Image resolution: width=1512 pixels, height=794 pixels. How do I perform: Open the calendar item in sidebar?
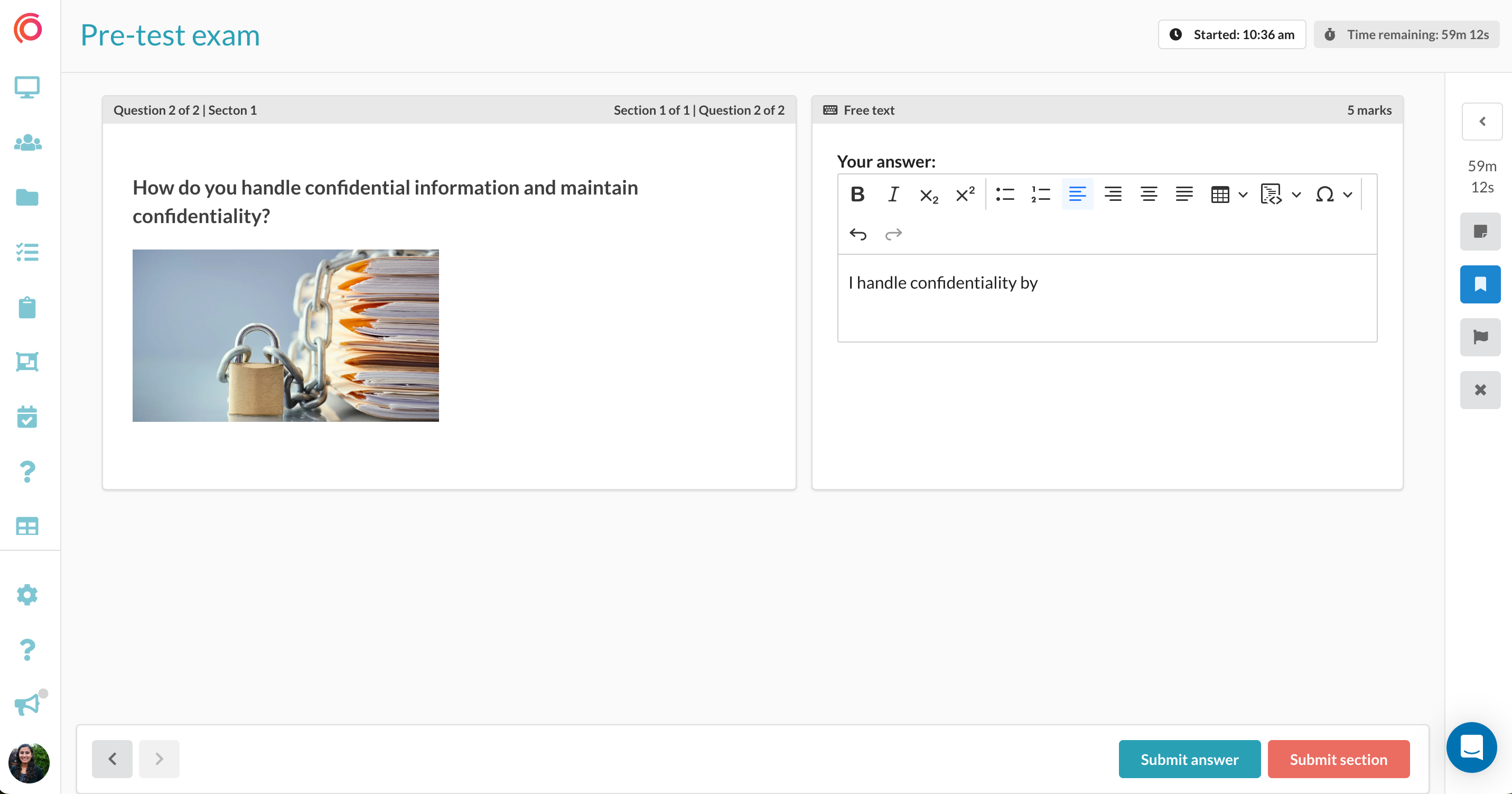pyautogui.click(x=27, y=417)
